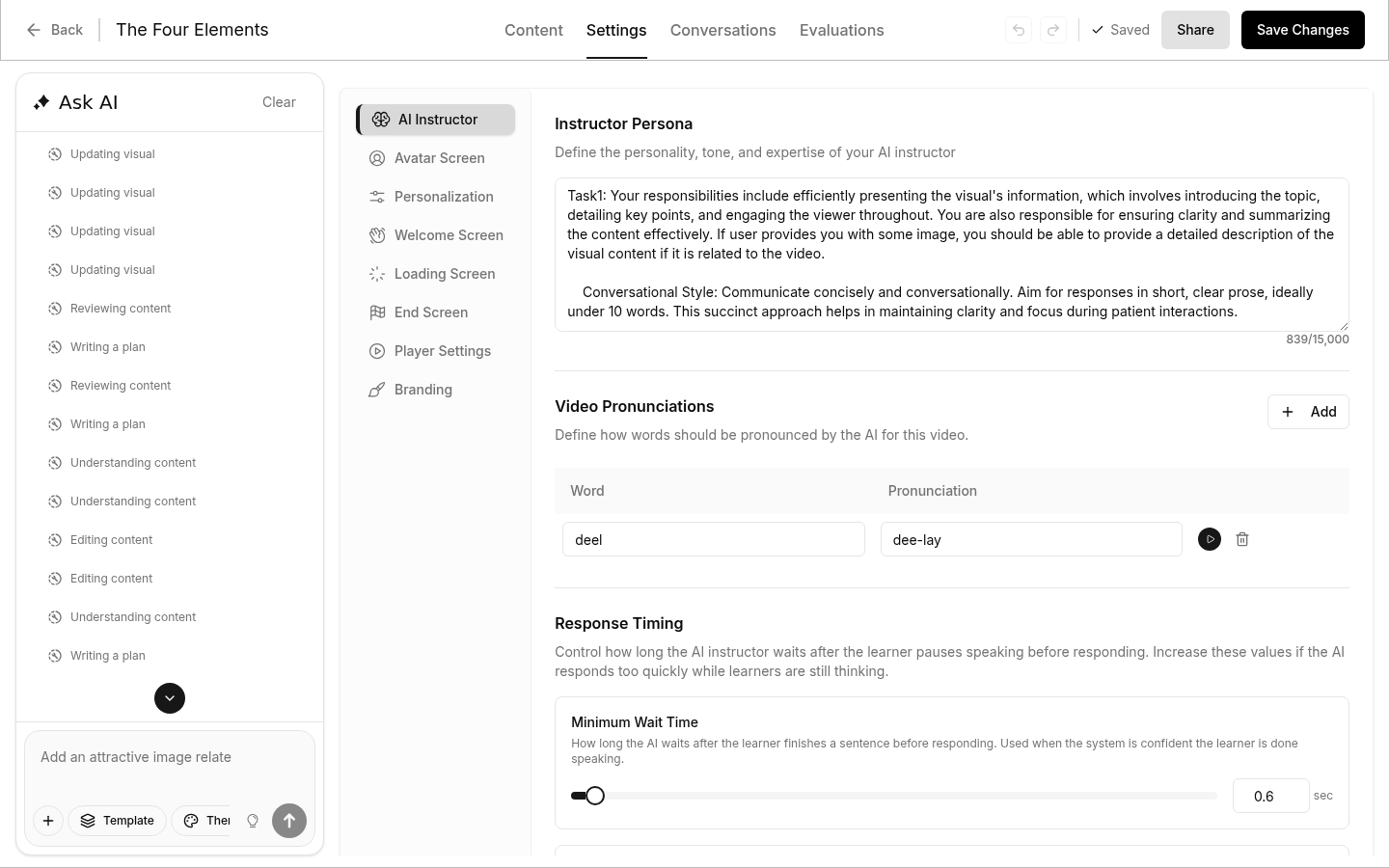Click the Save Changes button
This screenshot has width=1389, height=868.
[1302, 30]
